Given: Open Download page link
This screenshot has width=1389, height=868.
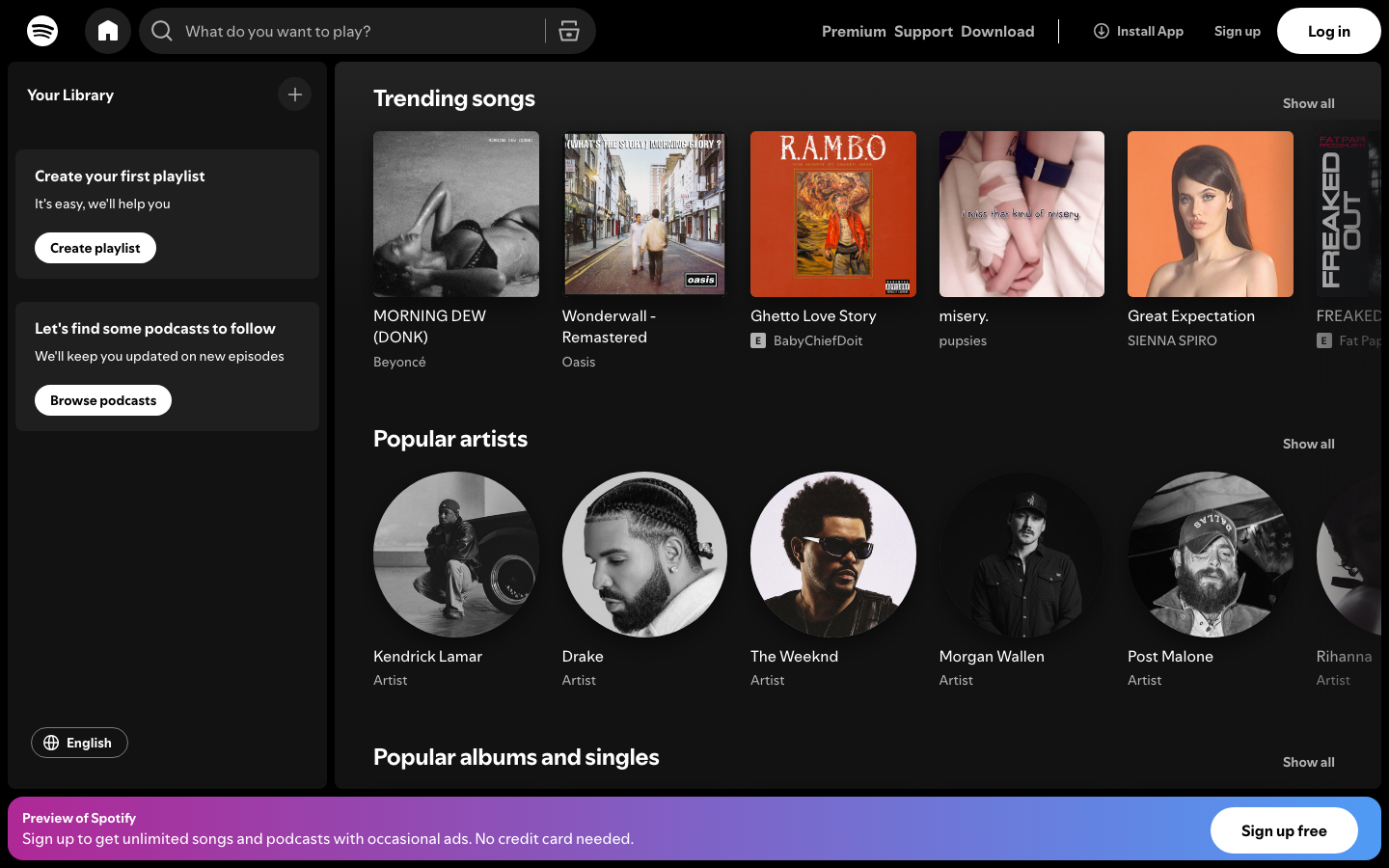Looking at the screenshot, I should tap(997, 31).
